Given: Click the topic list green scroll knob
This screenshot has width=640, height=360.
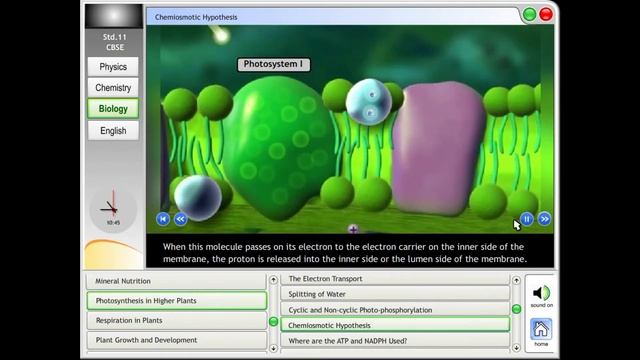Looking at the screenshot, I should (516, 309).
